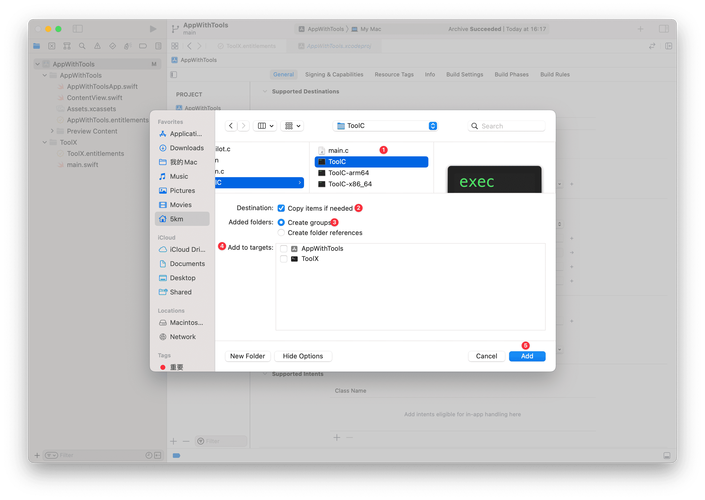Screen dimensions: 705x500
Task: Click the Search field in file dialog
Action: pos(510,126)
